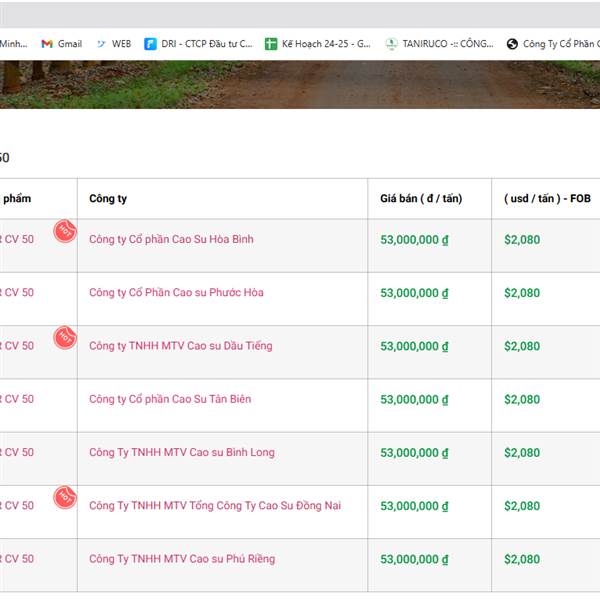
Task: Click 53,000,000 đ price in Tân Biên row
Action: [x=414, y=399]
